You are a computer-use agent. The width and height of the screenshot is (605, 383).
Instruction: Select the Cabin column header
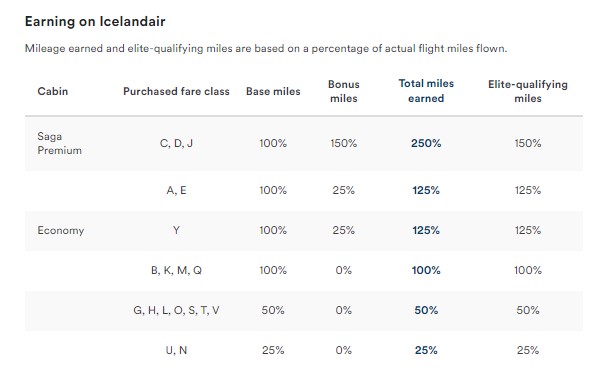52,91
